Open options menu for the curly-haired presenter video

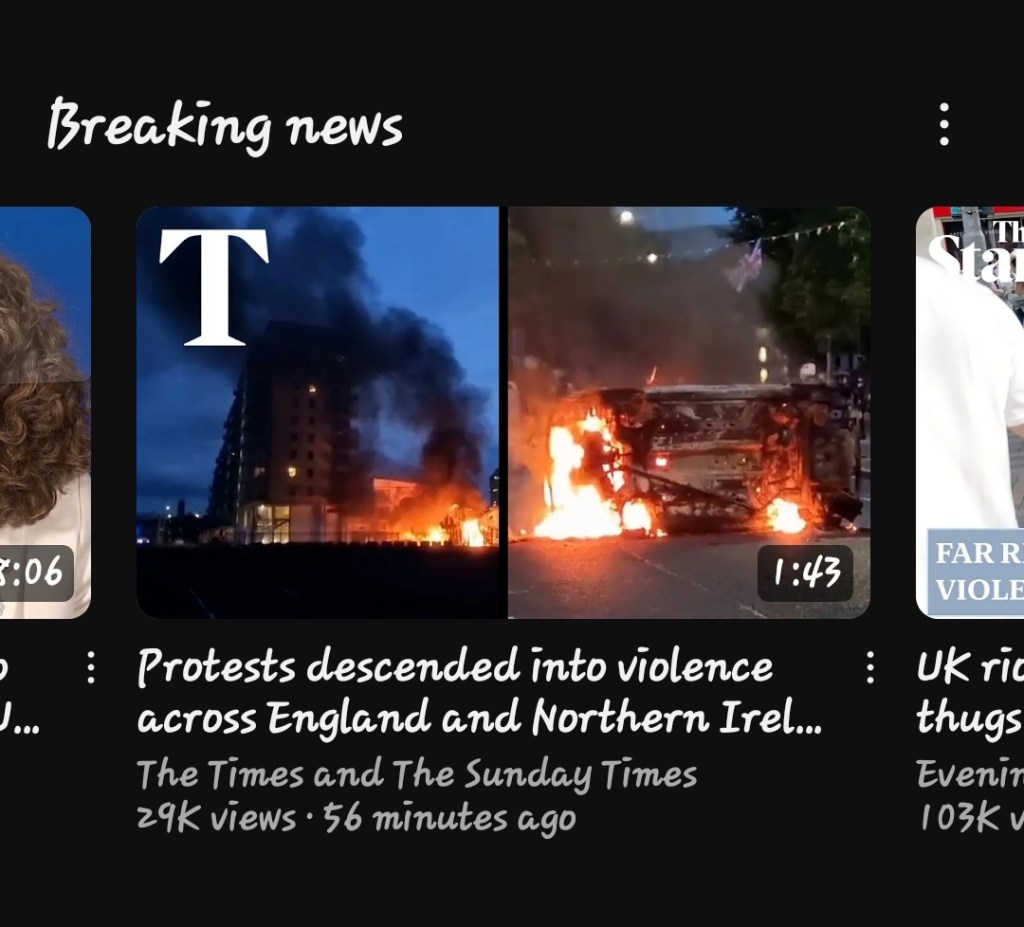91,668
